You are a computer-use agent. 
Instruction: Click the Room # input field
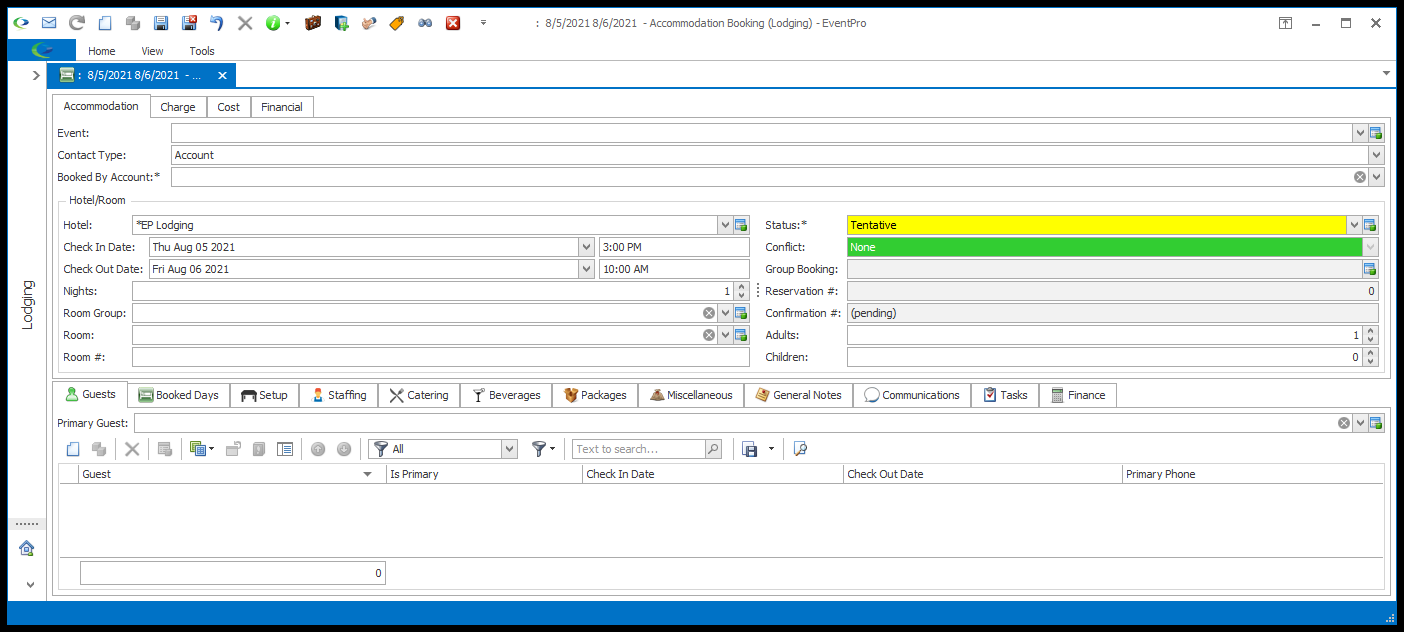pyautogui.click(x=441, y=357)
